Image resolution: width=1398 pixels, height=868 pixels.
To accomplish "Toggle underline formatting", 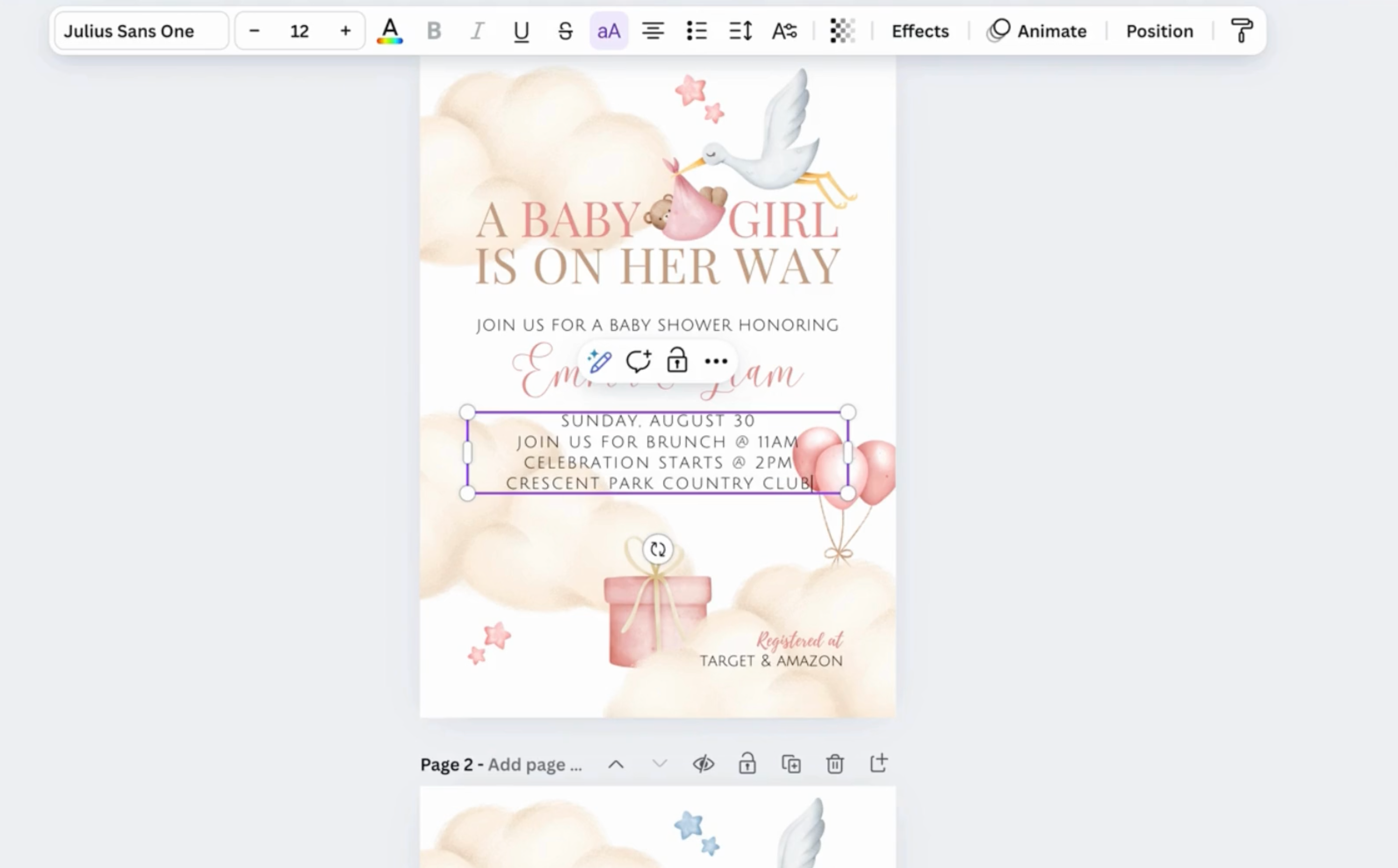I will tap(521, 31).
